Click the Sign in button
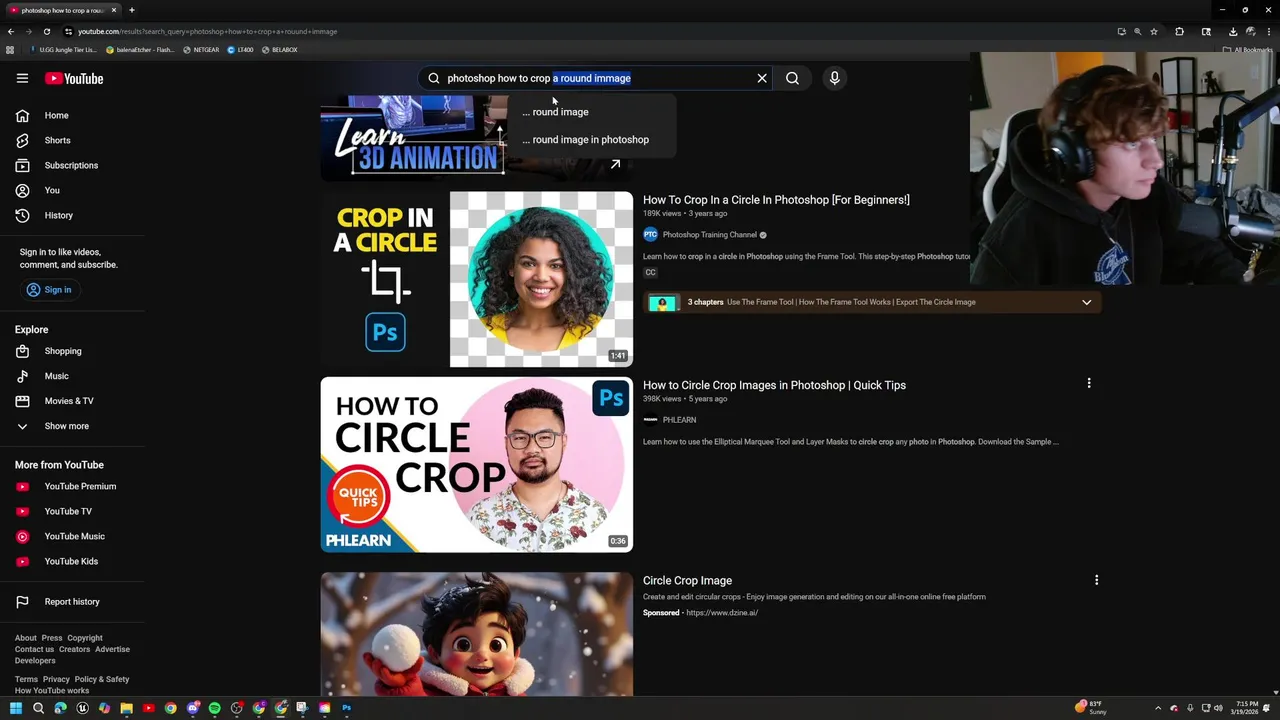This screenshot has height=720, width=1280. pyautogui.click(x=49, y=289)
